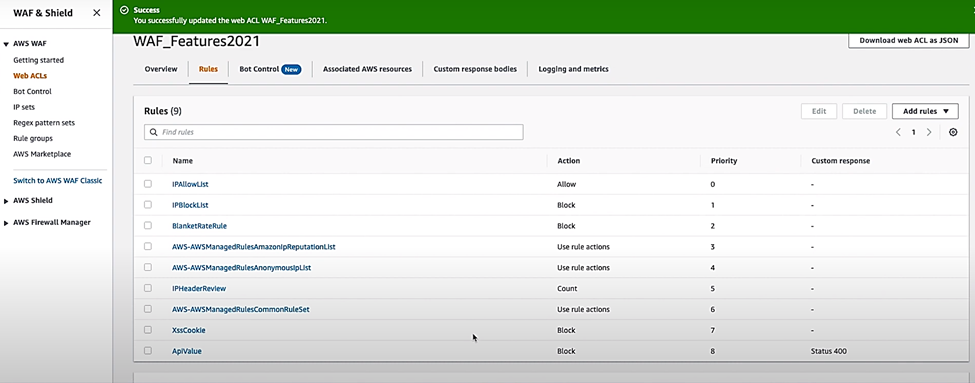
Task: Open AWS-AWSManagedRulesAnonymousIpList rule
Action: point(241,268)
